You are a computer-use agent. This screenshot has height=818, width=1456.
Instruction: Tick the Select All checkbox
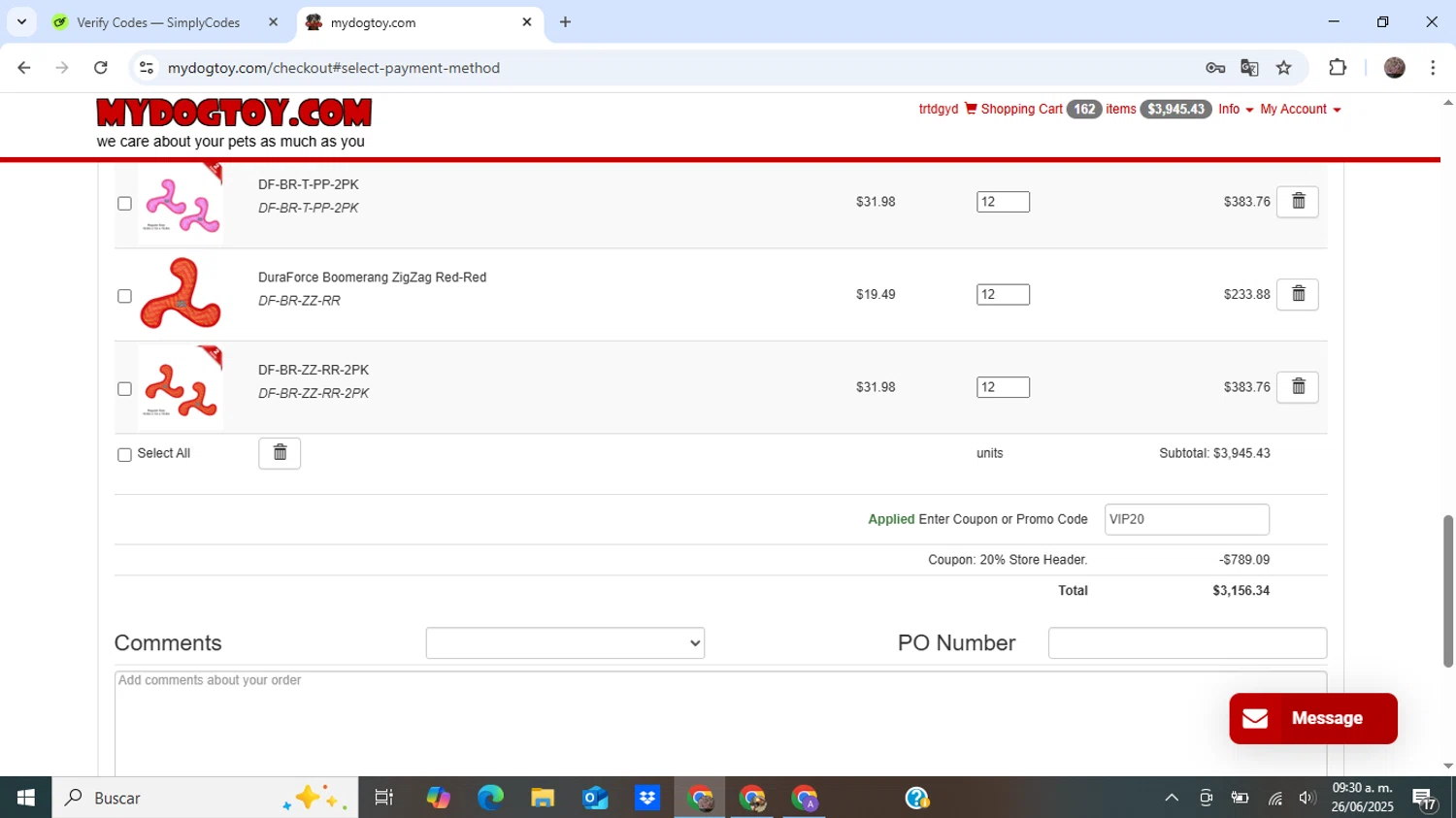pyautogui.click(x=124, y=454)
